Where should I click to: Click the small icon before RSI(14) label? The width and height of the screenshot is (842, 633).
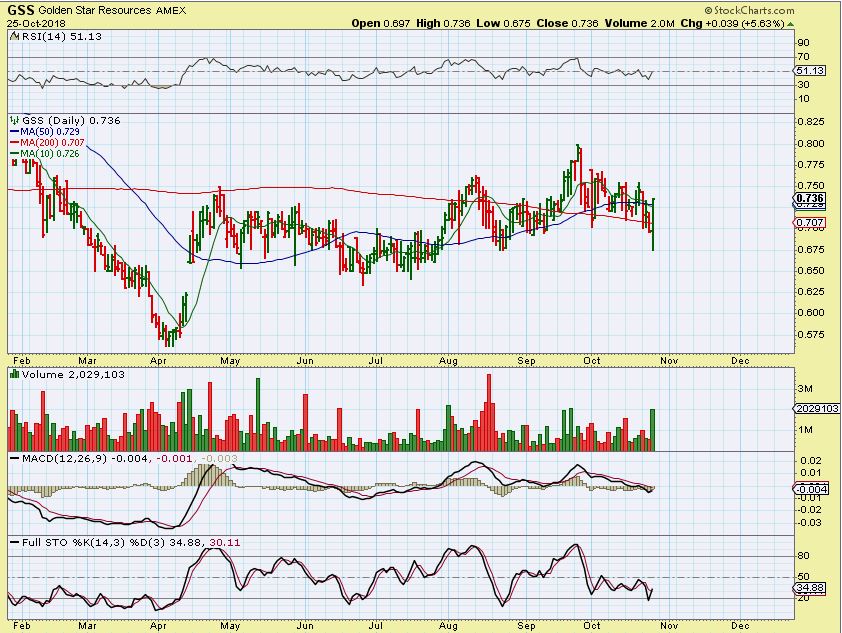click(x=14, y=37)
